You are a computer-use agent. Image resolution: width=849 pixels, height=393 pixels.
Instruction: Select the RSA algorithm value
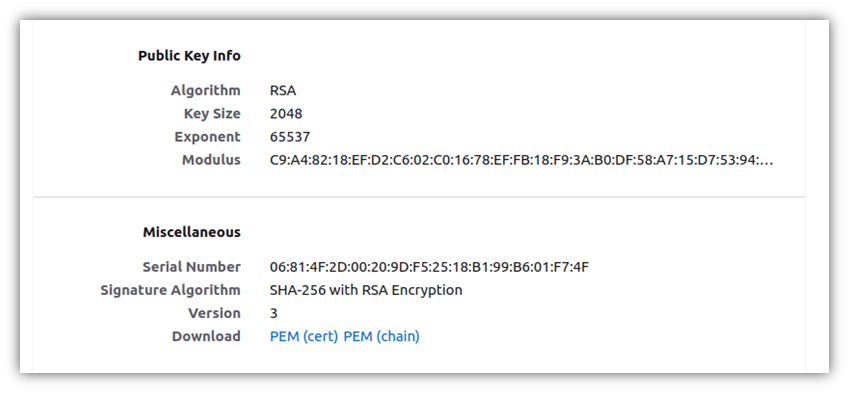click(283, 90)
